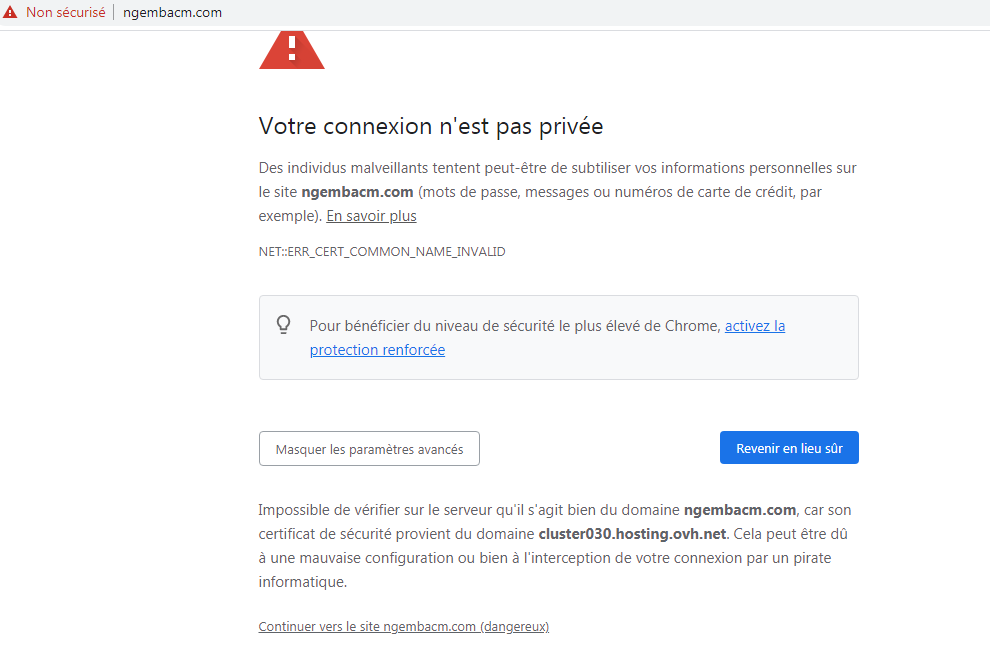Continue to ngembacm.com via the dangerous link

click(x=403, y=627)
